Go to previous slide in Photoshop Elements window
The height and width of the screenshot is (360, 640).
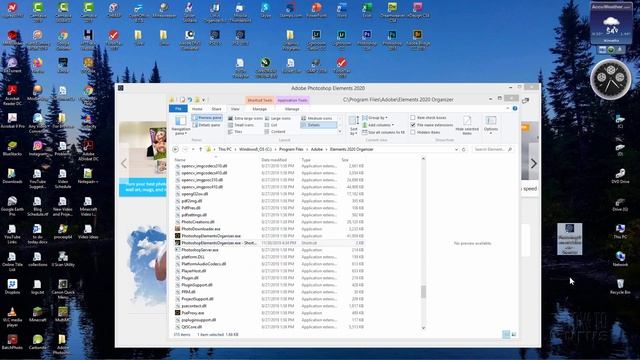[x=124, y=164]
